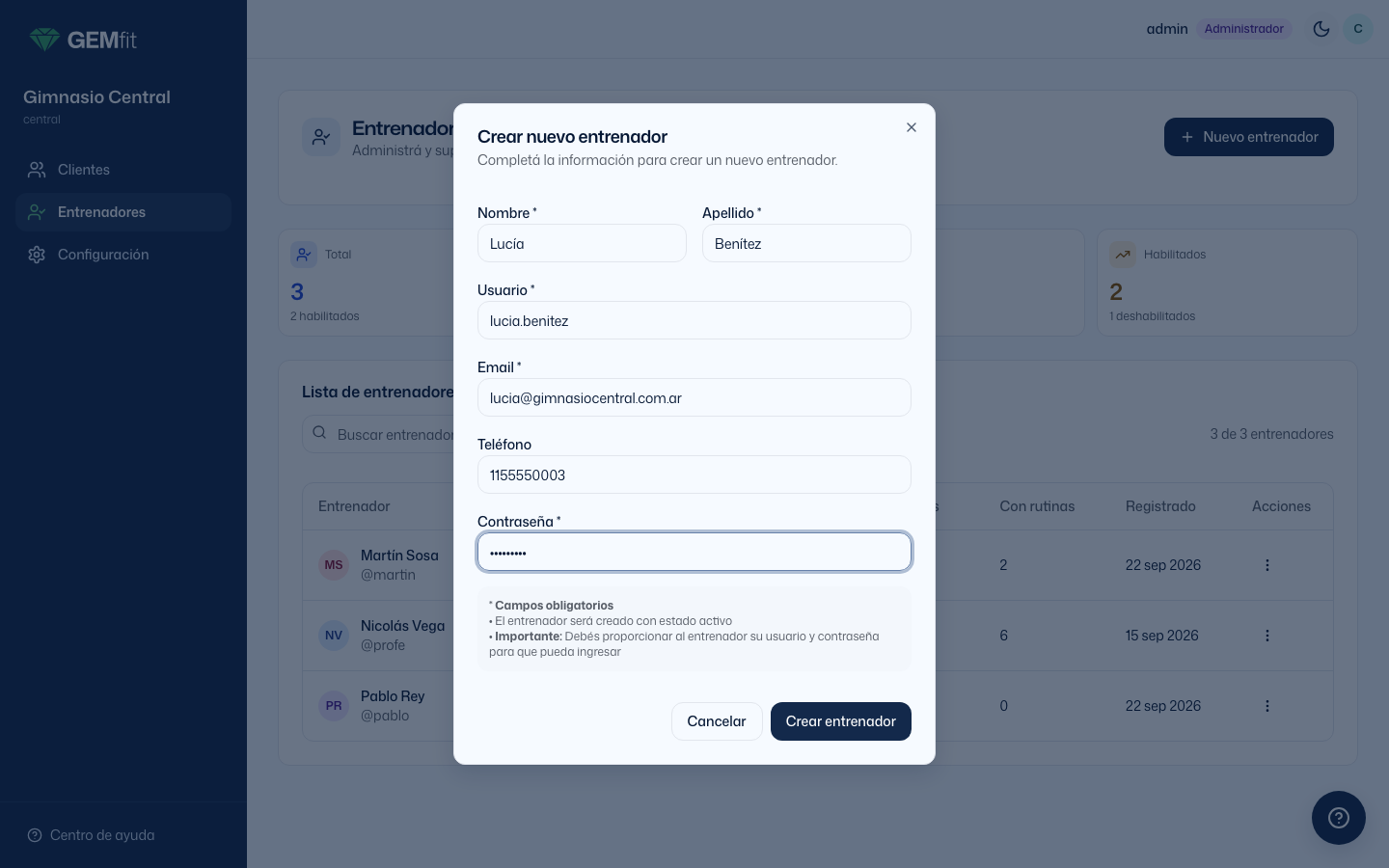Open actions menu for Nicolás Vega
The width and height of the screenshot is (1389, 868).
tap(1267, 636)
